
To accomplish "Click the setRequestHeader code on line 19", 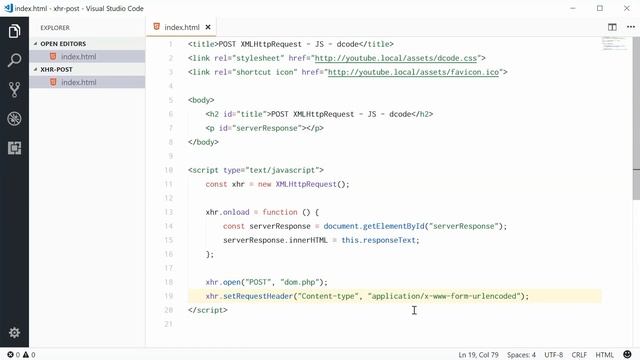I will (x=367, y=296).
